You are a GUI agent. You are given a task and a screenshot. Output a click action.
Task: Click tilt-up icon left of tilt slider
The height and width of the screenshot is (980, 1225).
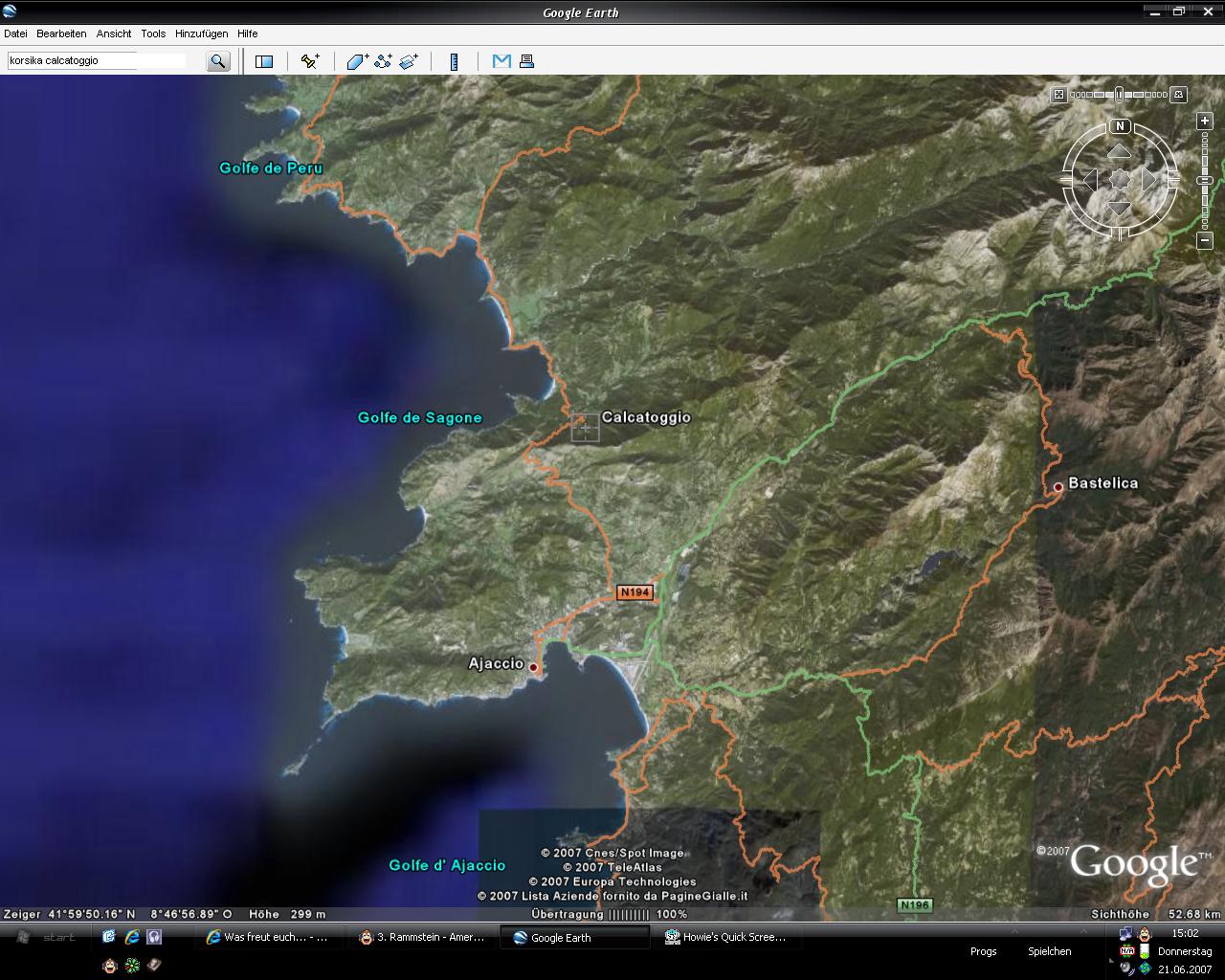1058,95
